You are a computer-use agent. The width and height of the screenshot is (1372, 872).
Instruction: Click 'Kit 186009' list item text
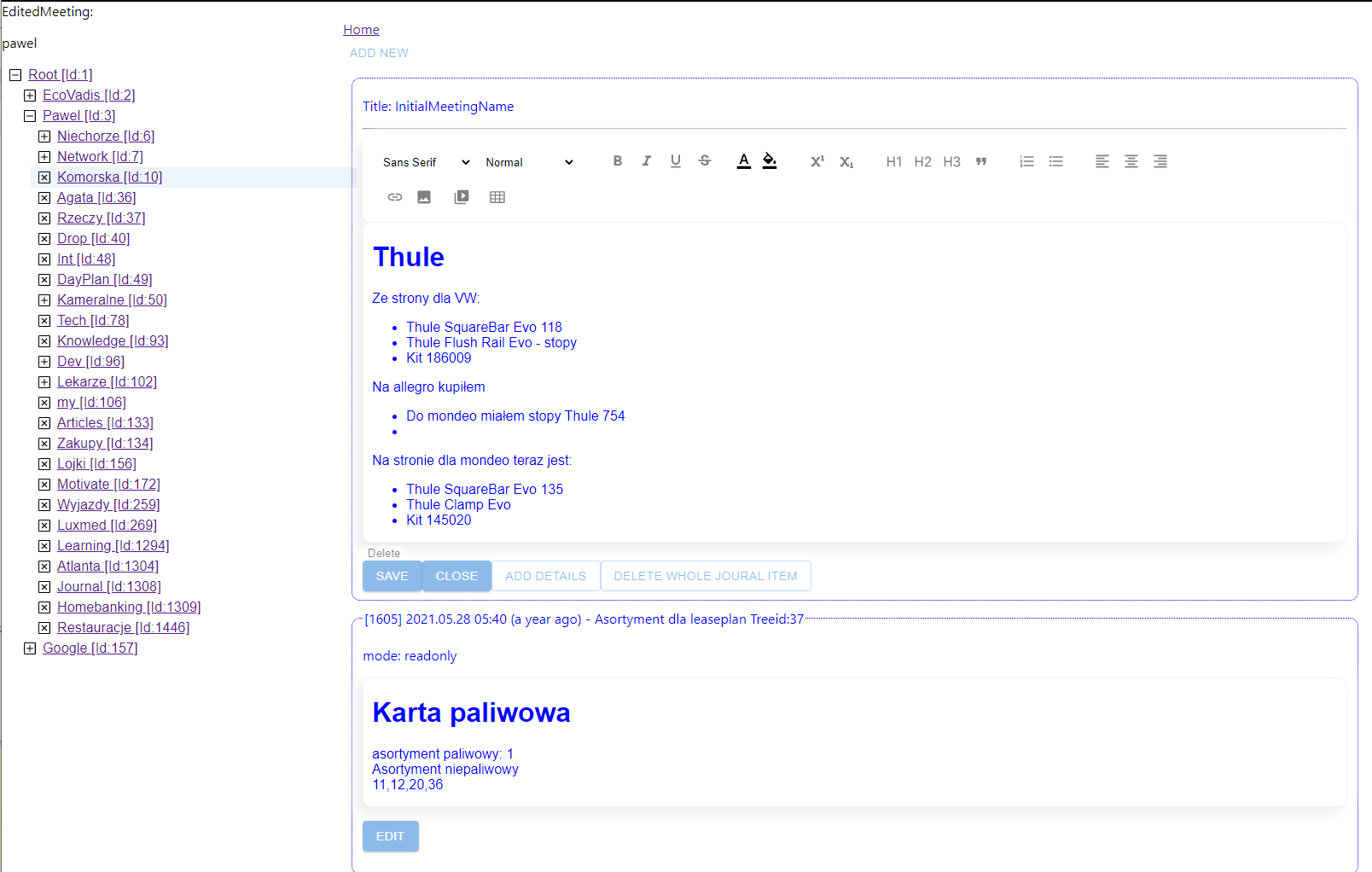pos(439,358)
